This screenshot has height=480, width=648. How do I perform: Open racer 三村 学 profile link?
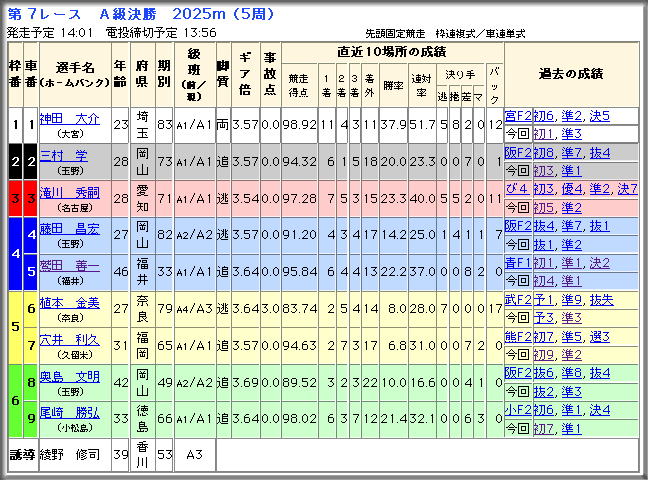click(x=64, y=156)
